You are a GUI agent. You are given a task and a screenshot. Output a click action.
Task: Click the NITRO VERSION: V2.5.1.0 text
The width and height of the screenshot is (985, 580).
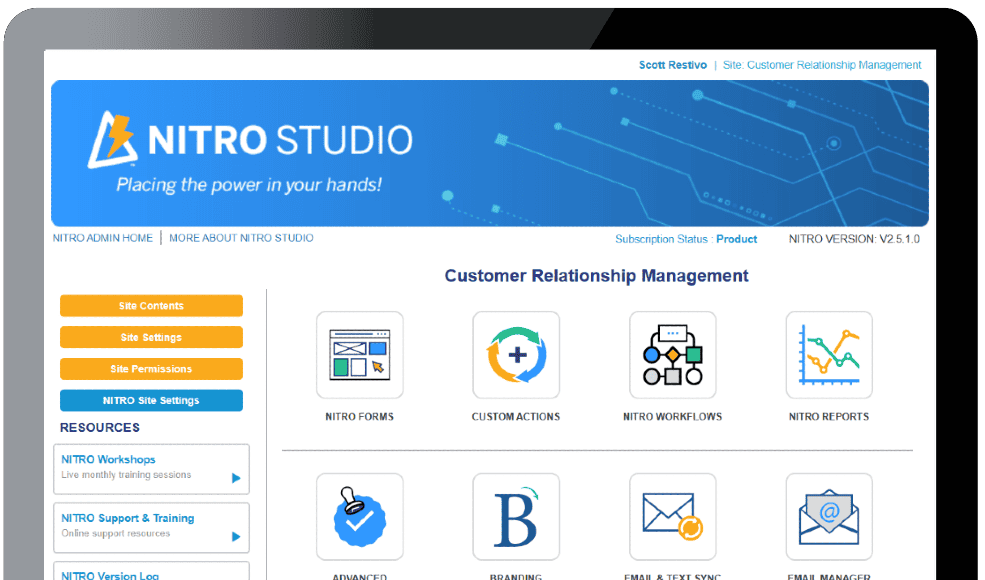pos(854,239)
